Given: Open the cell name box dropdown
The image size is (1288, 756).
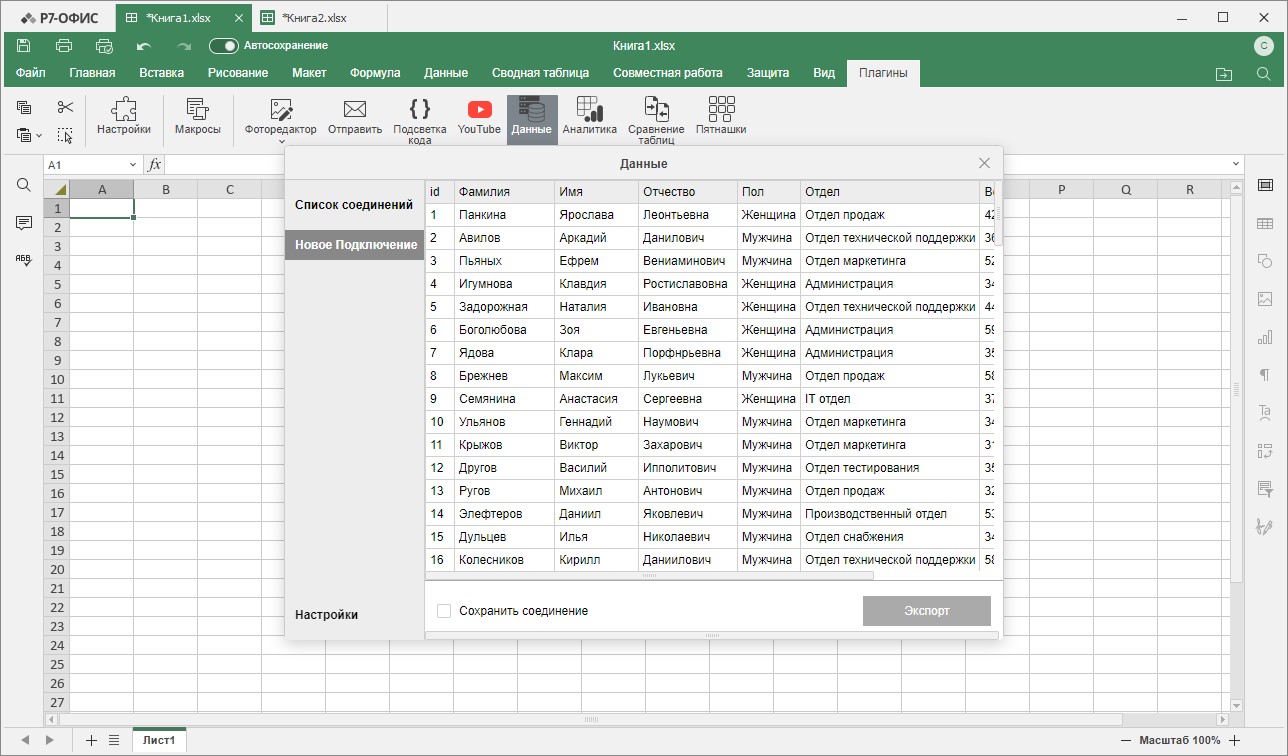Looking at the screenshot, I should pyautogui.click(x=133, y=165).
